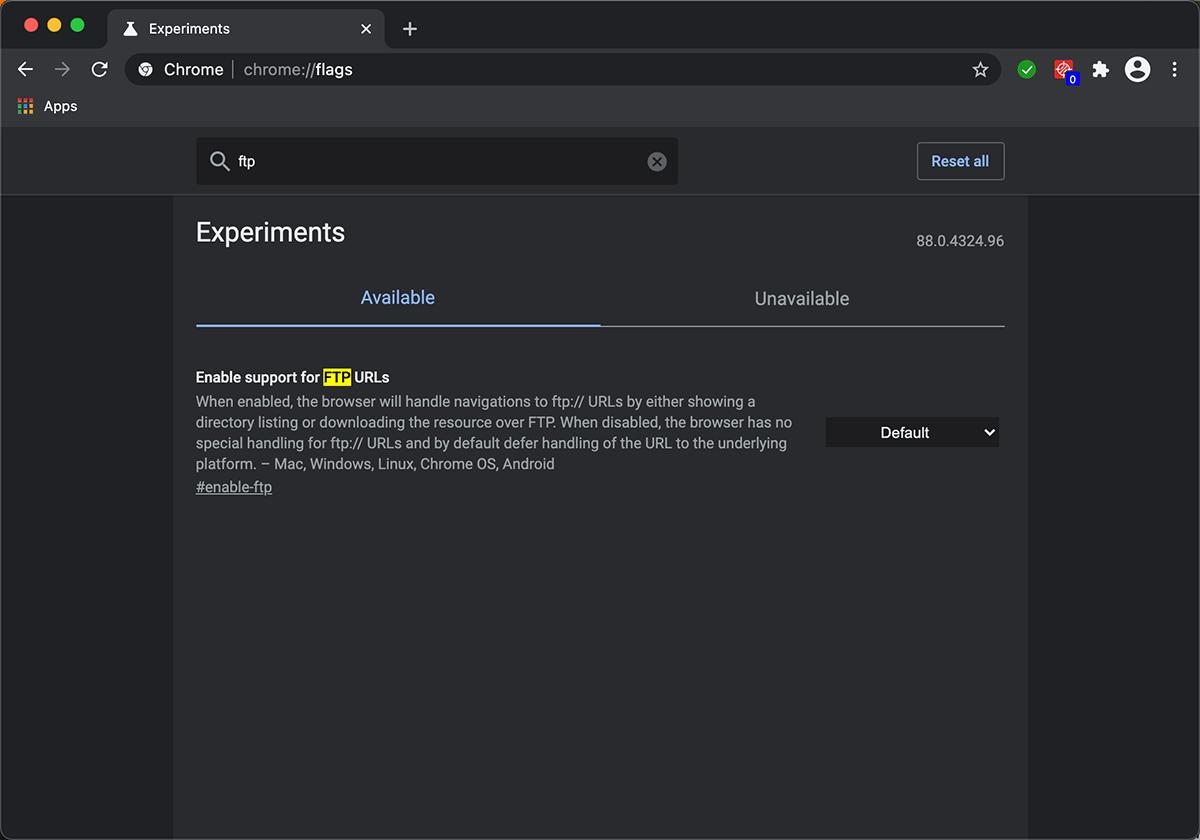Select the Experiments browser tab
The height and width of the screenshot is (840, 1200).
click(x=247, y=29)
